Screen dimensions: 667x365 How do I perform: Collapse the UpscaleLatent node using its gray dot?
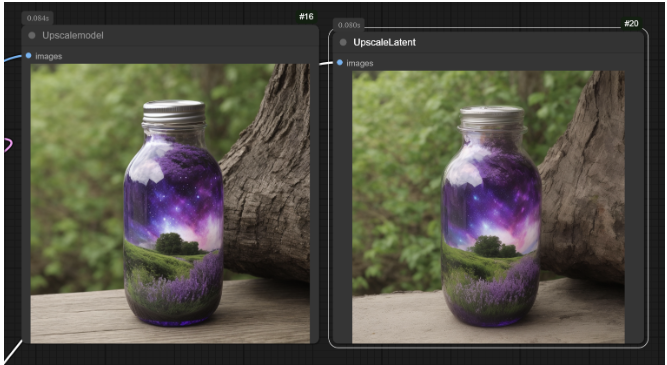pyautogui.click(x=343, y=42)
